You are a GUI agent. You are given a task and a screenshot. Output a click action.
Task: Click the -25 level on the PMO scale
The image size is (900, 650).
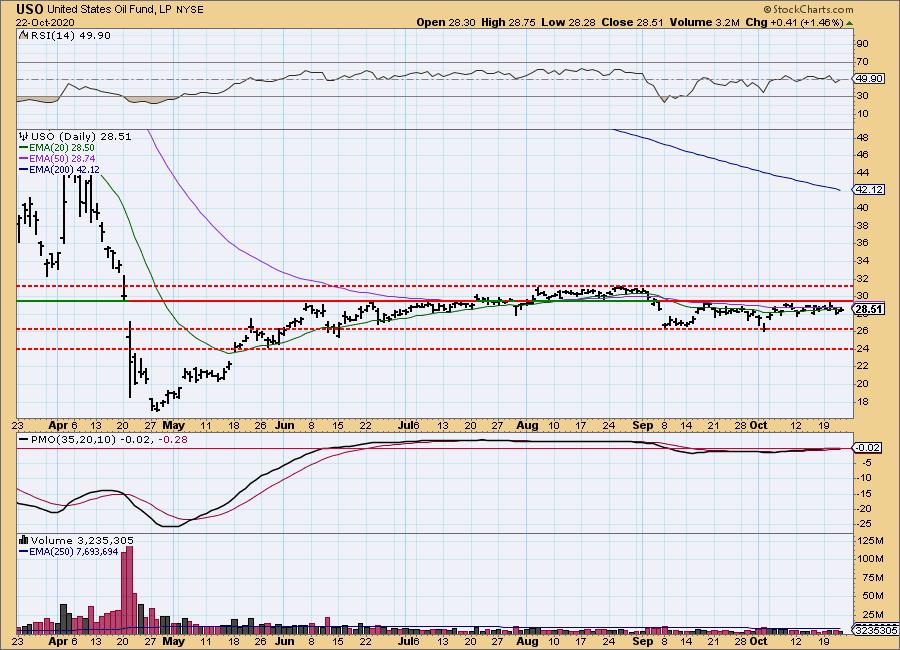point(866,524)
